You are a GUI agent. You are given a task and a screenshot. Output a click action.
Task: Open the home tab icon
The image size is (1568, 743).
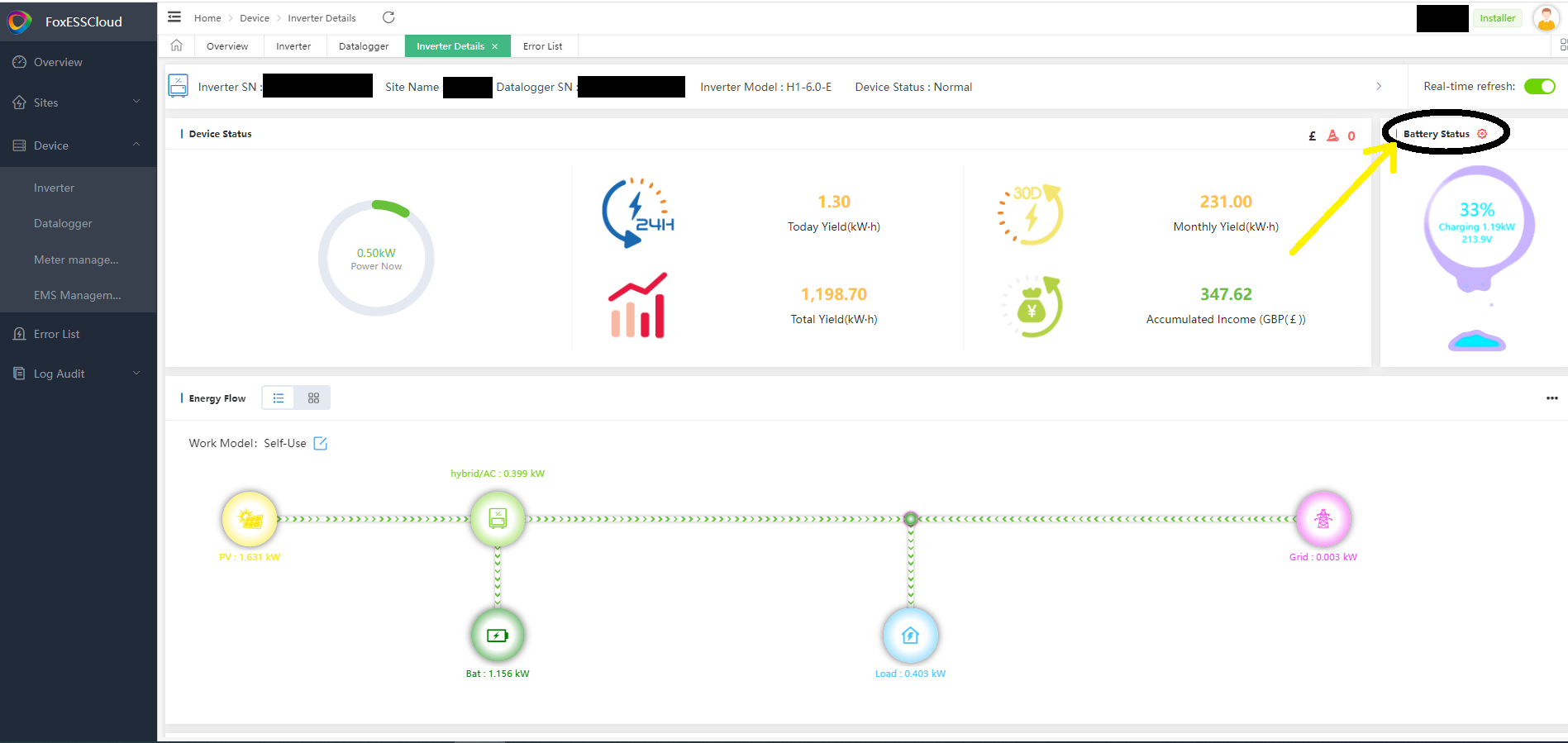tap(176, 45)
